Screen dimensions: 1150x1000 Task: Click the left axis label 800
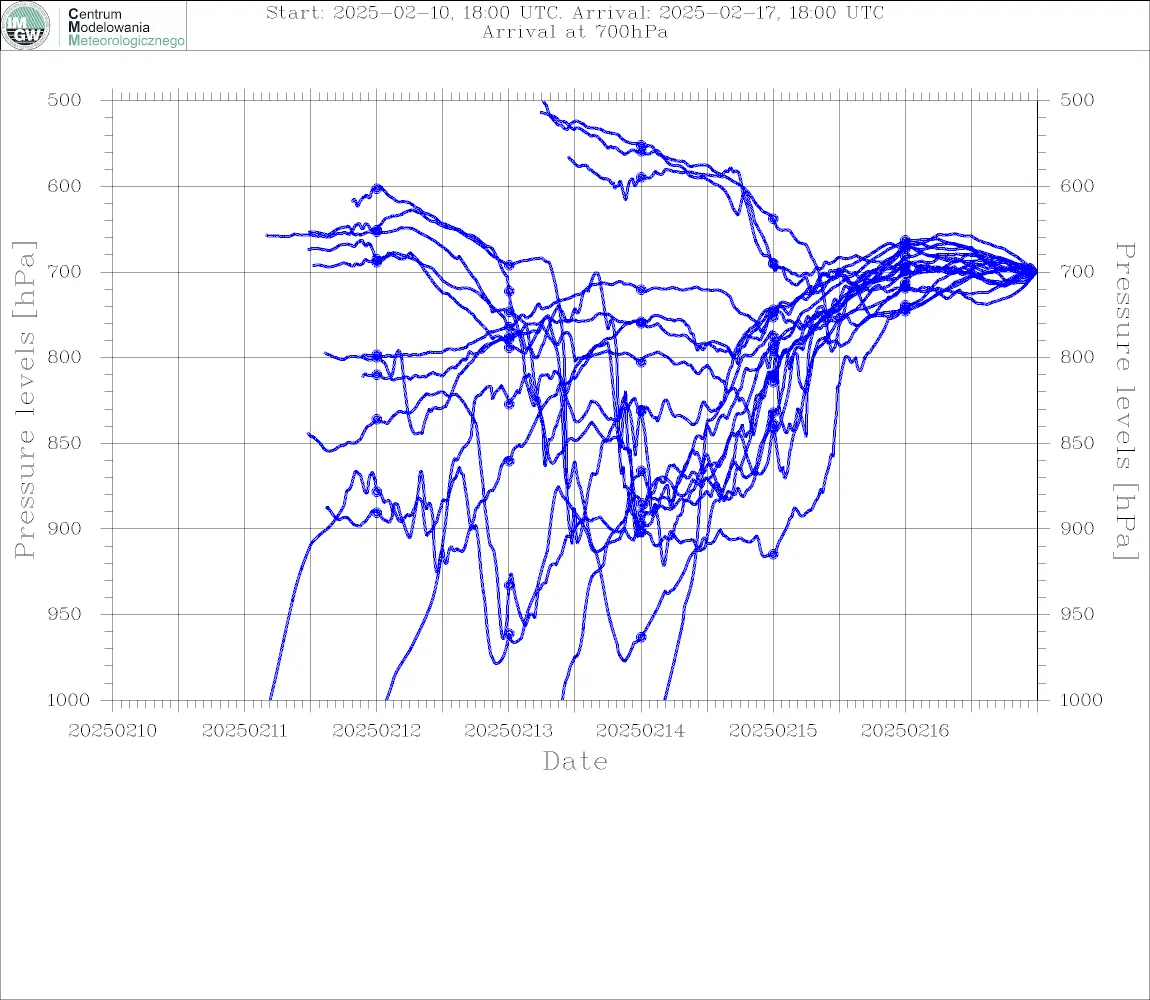65,357
